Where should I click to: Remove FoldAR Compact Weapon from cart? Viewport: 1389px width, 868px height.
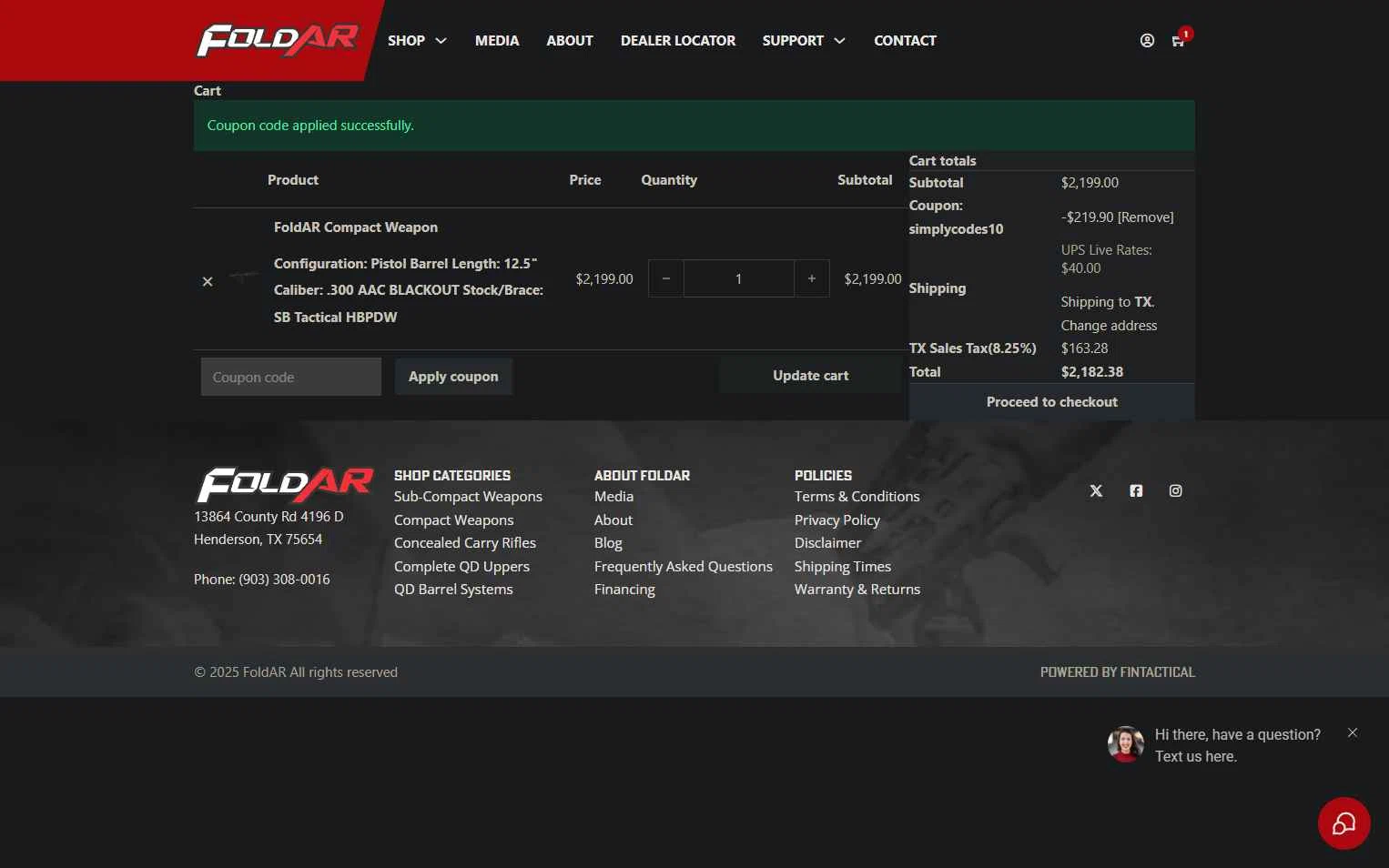pos(208,281)
